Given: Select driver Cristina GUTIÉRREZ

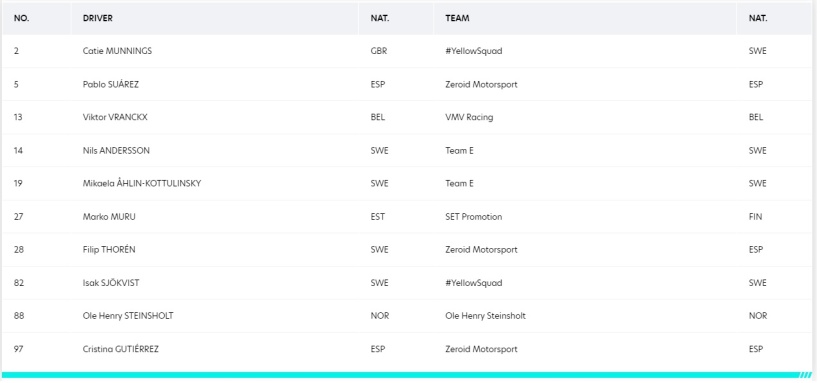Looking at the screenshot, I should coord(120,349).
